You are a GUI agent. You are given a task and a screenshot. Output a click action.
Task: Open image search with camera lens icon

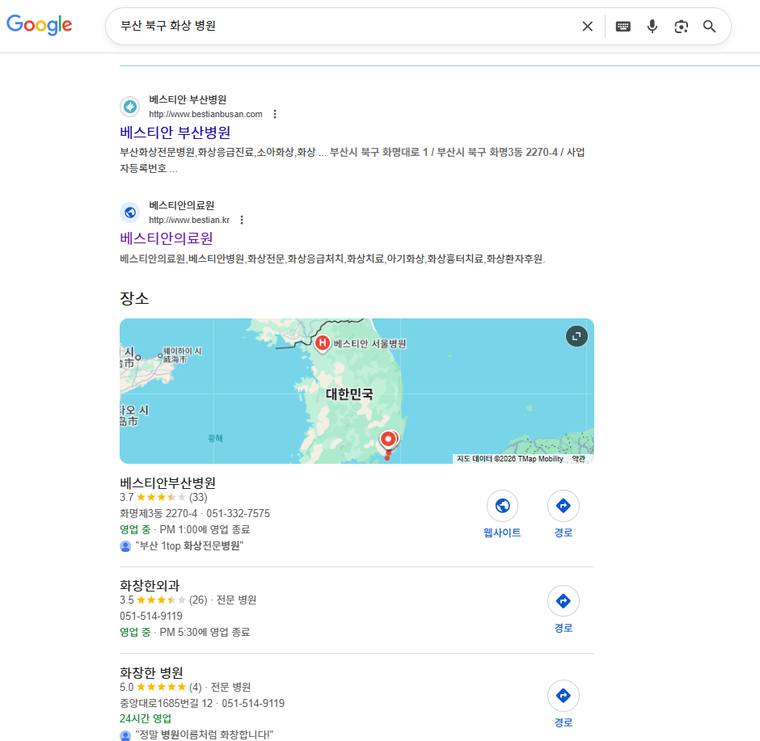point(681,26)
